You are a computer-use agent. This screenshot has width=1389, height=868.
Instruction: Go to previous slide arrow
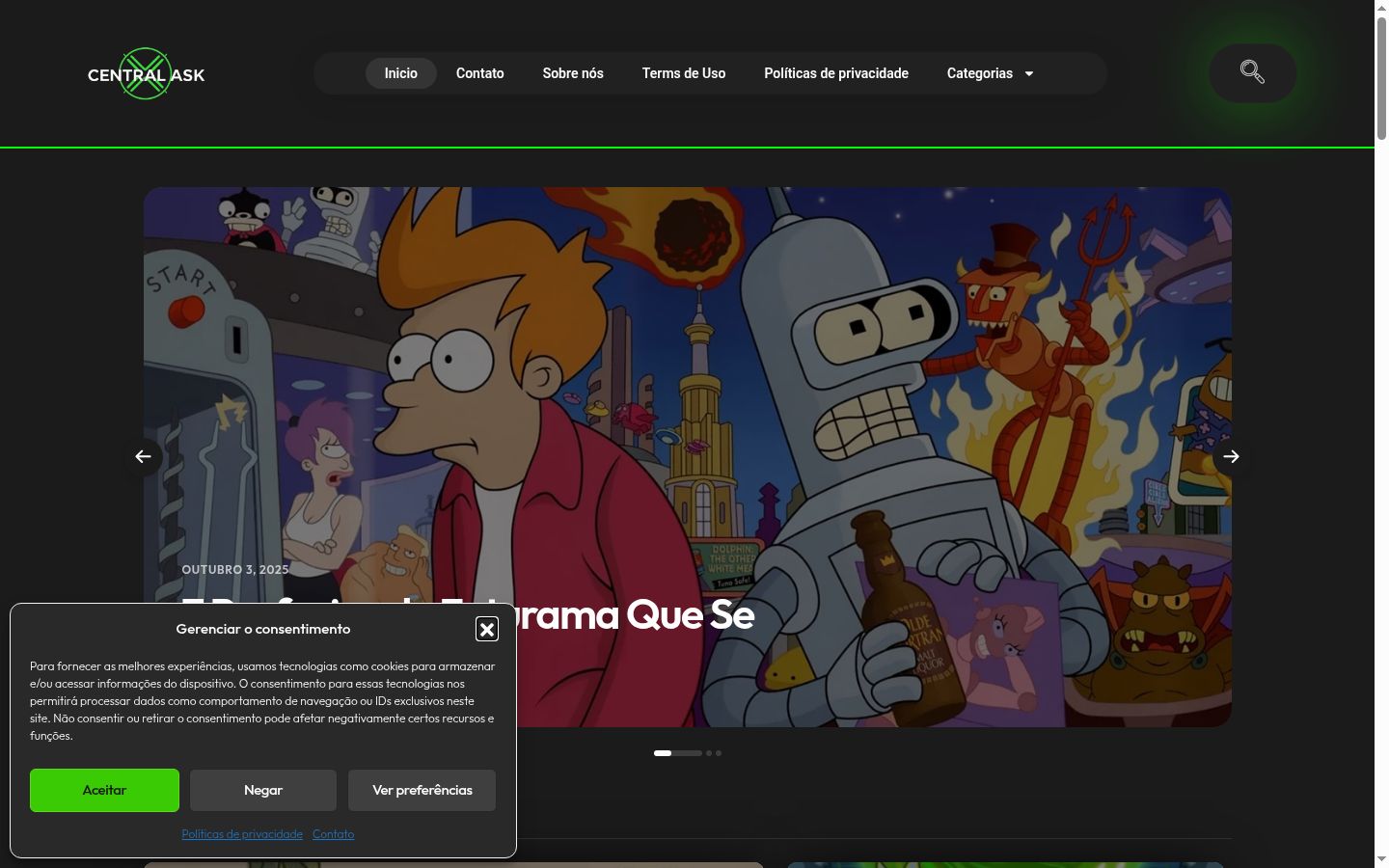[x=143, y=456]
